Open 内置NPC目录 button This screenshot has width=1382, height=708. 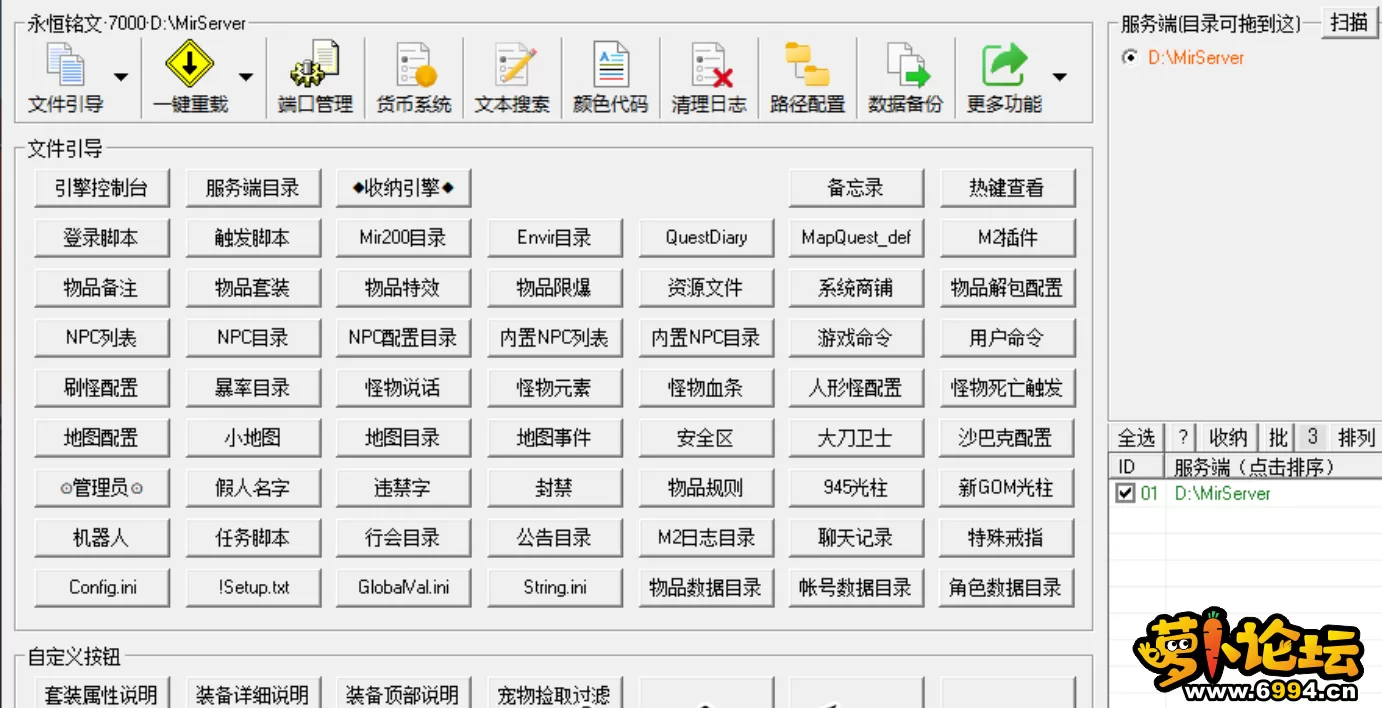705,338
